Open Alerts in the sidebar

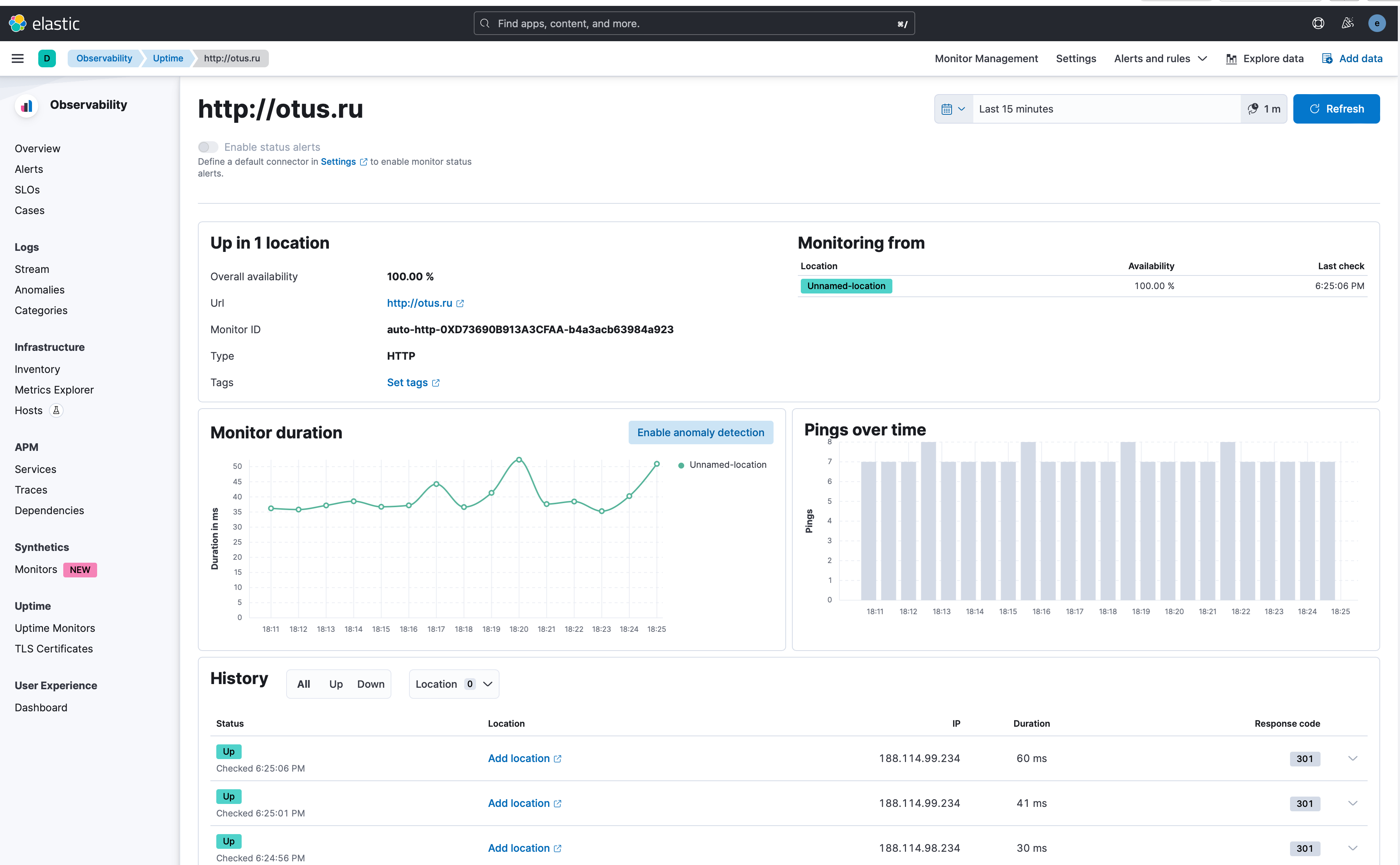pyautogui.click(x=29, y=169)
